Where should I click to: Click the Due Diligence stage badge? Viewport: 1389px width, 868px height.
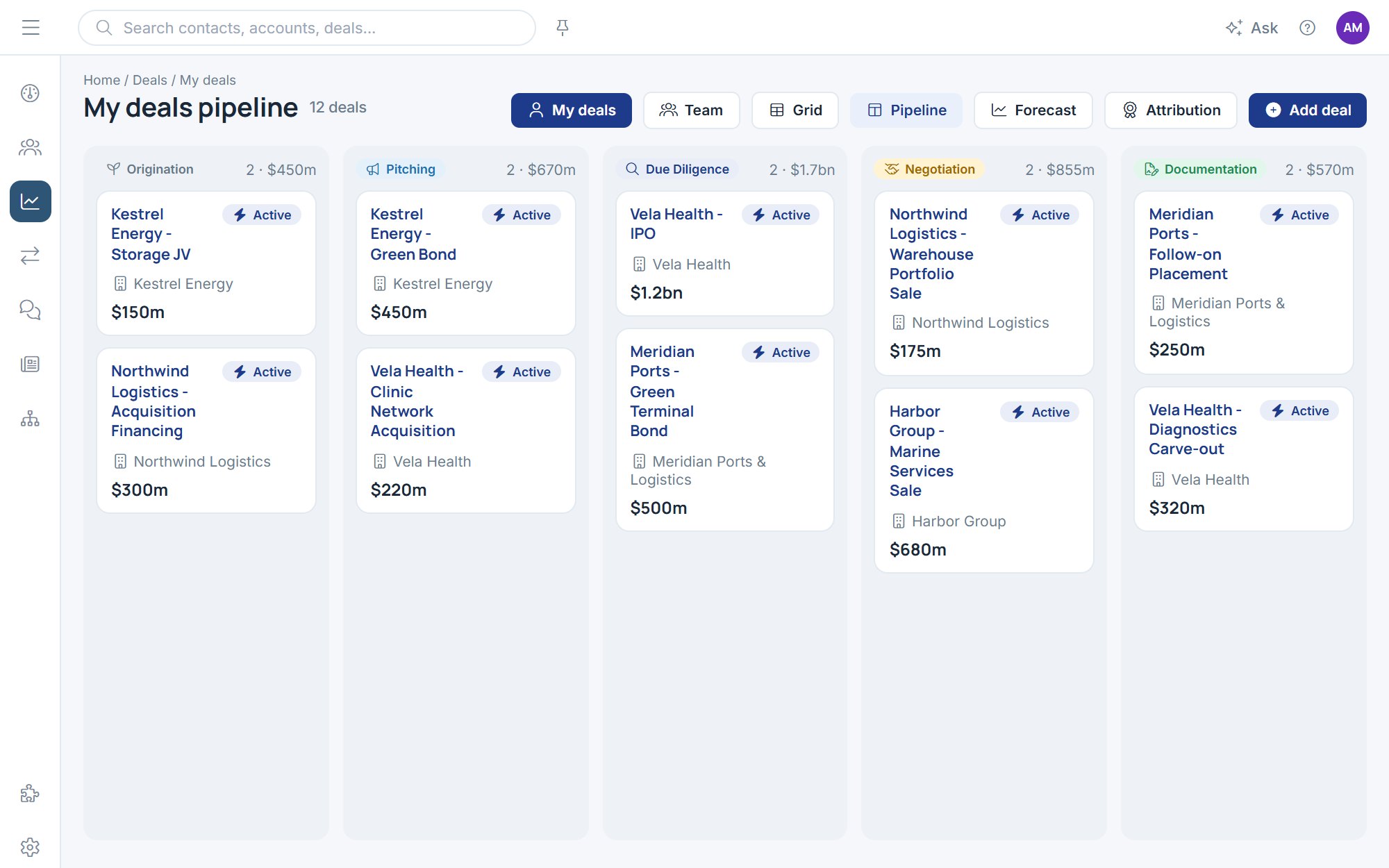[677, 169]
